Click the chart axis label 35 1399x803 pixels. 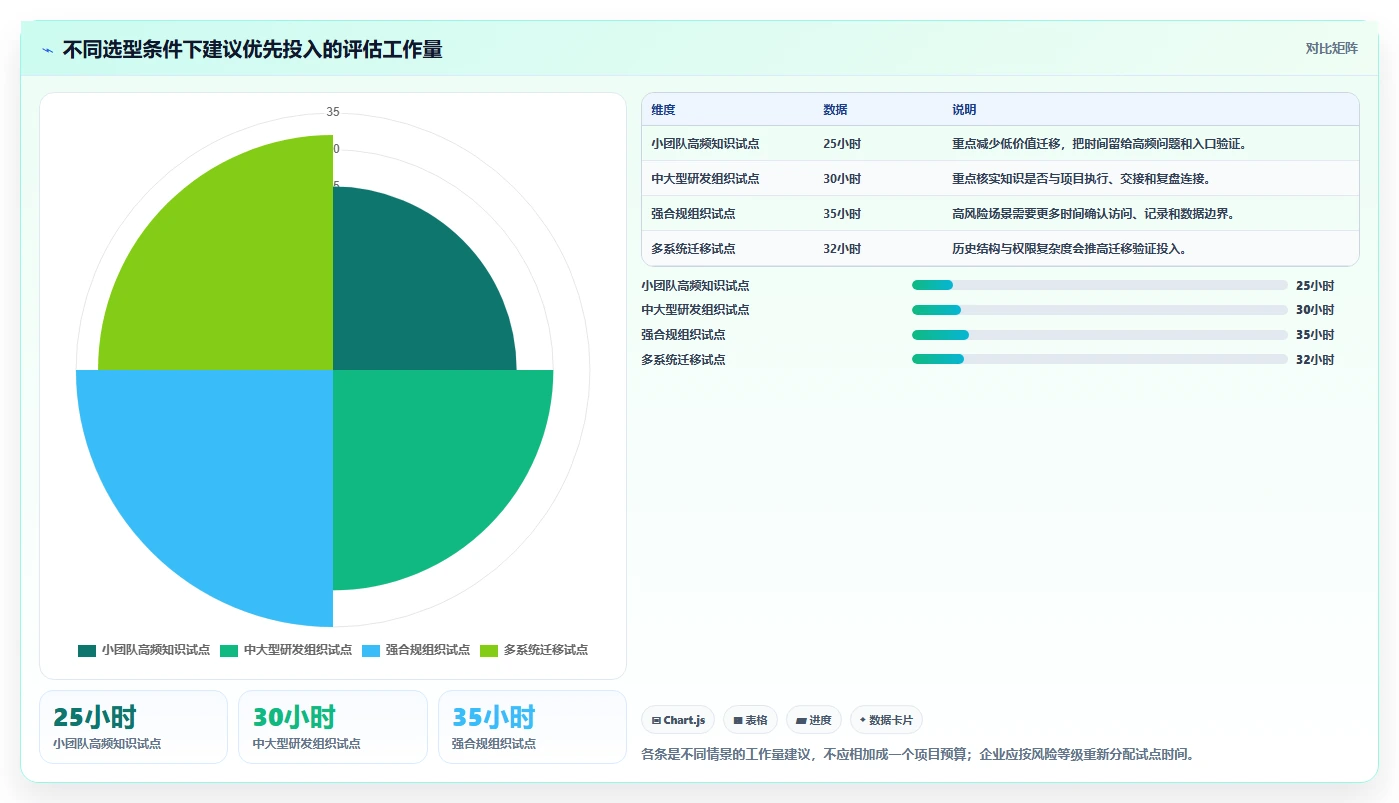point(333,111)
